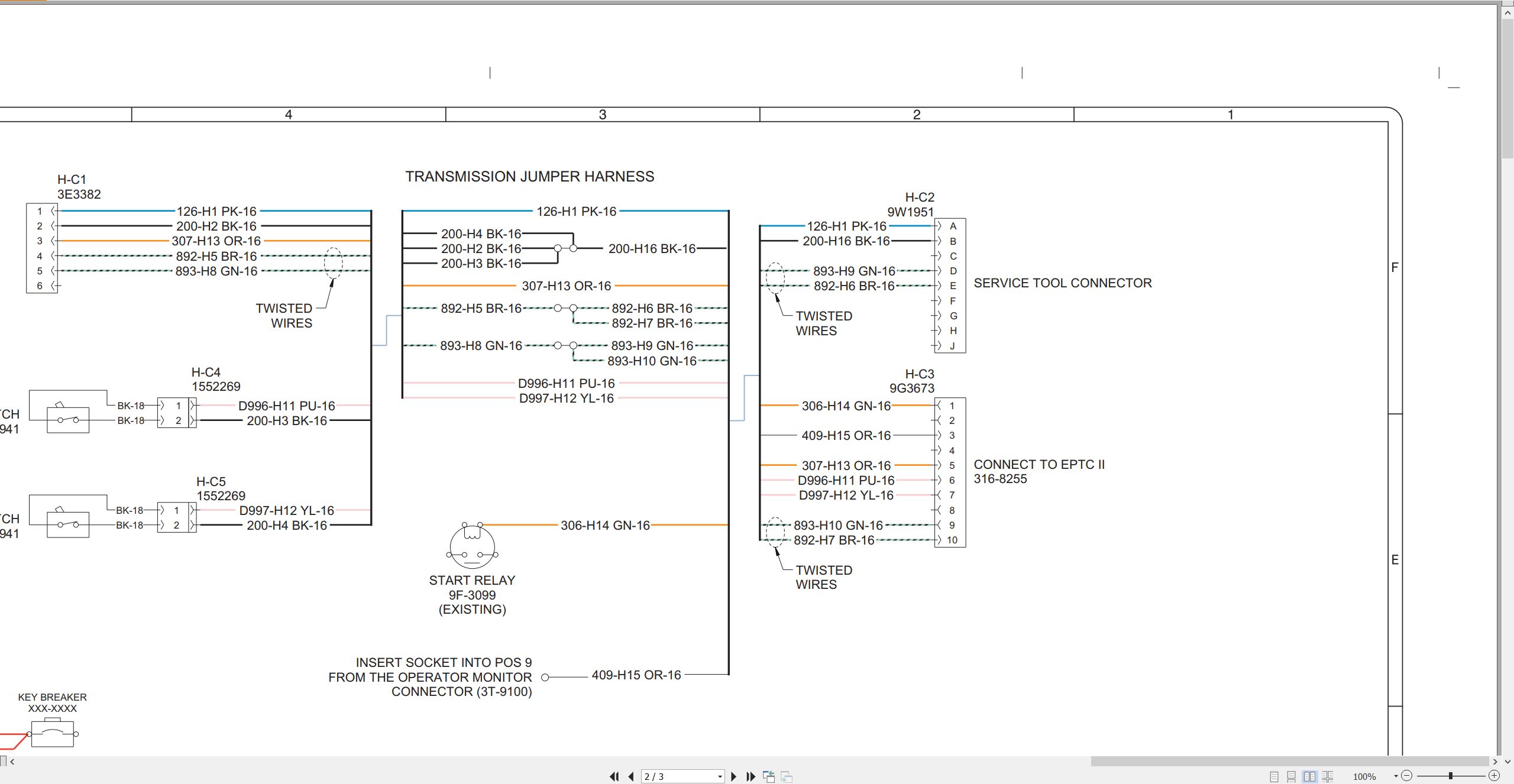The height and width of the screenshot is (784, 1514).
Task: Click the vertical scrollbar down arrow
Action: [x=1507, y=762]
